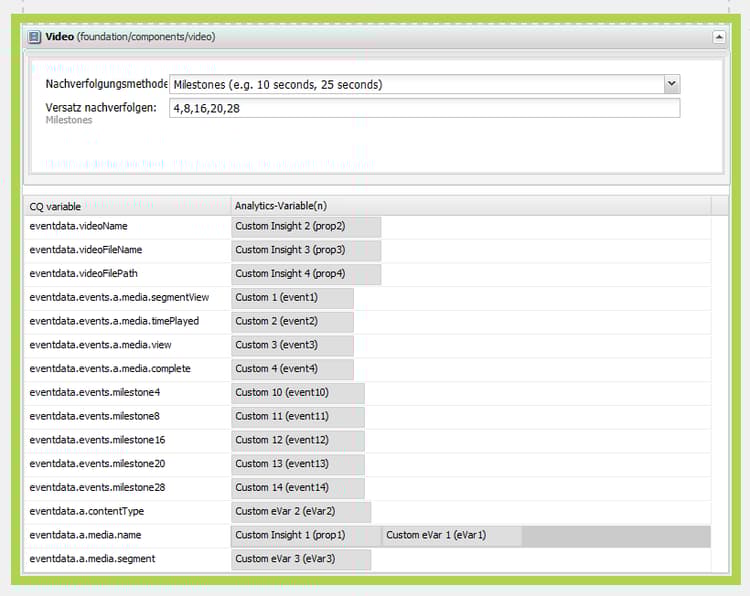This screenshot has width=750, height=596.
Task: Click the Video component icon
Action: (34, 37)
